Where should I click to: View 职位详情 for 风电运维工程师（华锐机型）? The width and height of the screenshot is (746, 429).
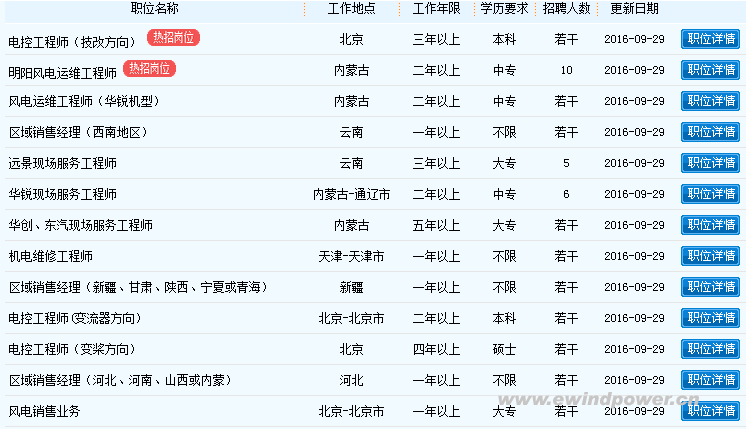click(710, 101)
